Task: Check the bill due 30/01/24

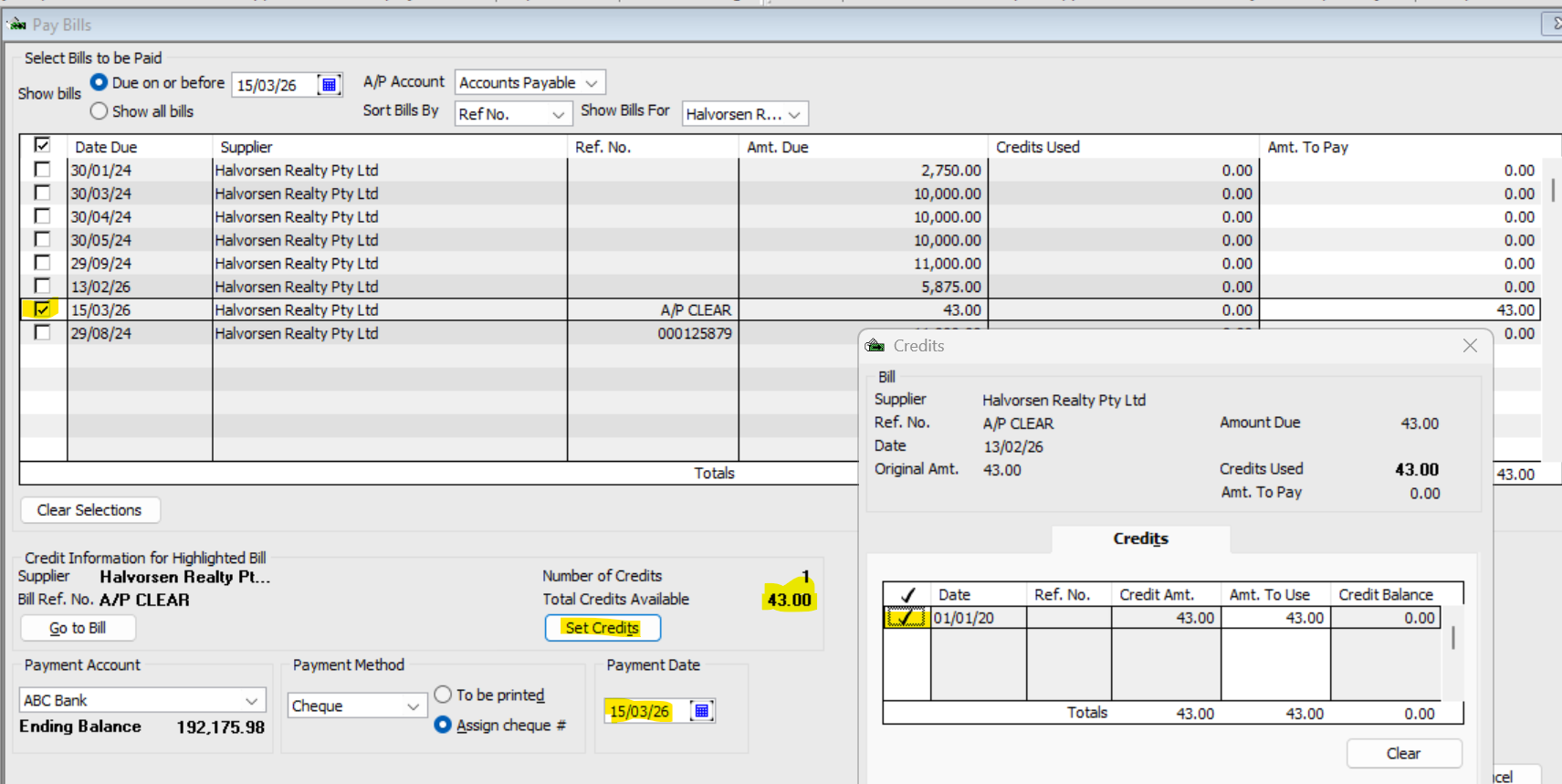Action: click(x=42, y=170)
